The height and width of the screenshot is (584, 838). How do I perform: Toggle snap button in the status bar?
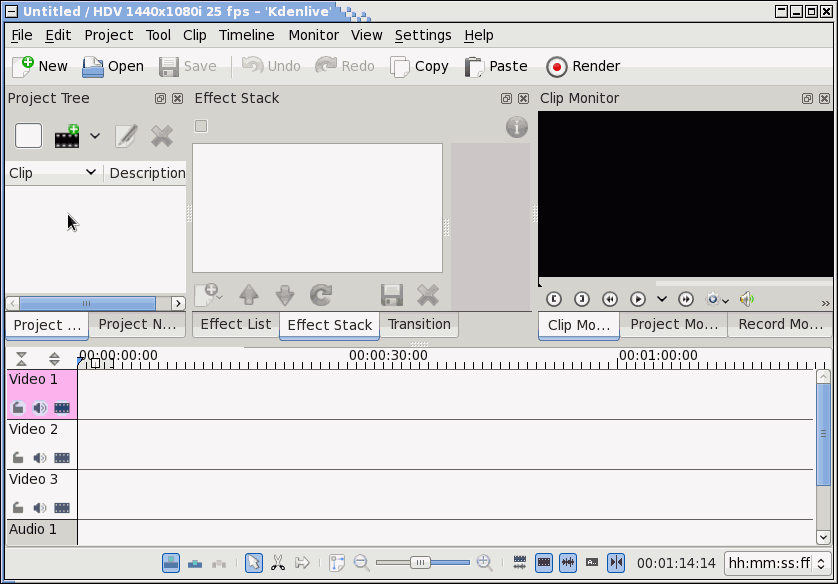pyautogui.click(x=616, y=563)
